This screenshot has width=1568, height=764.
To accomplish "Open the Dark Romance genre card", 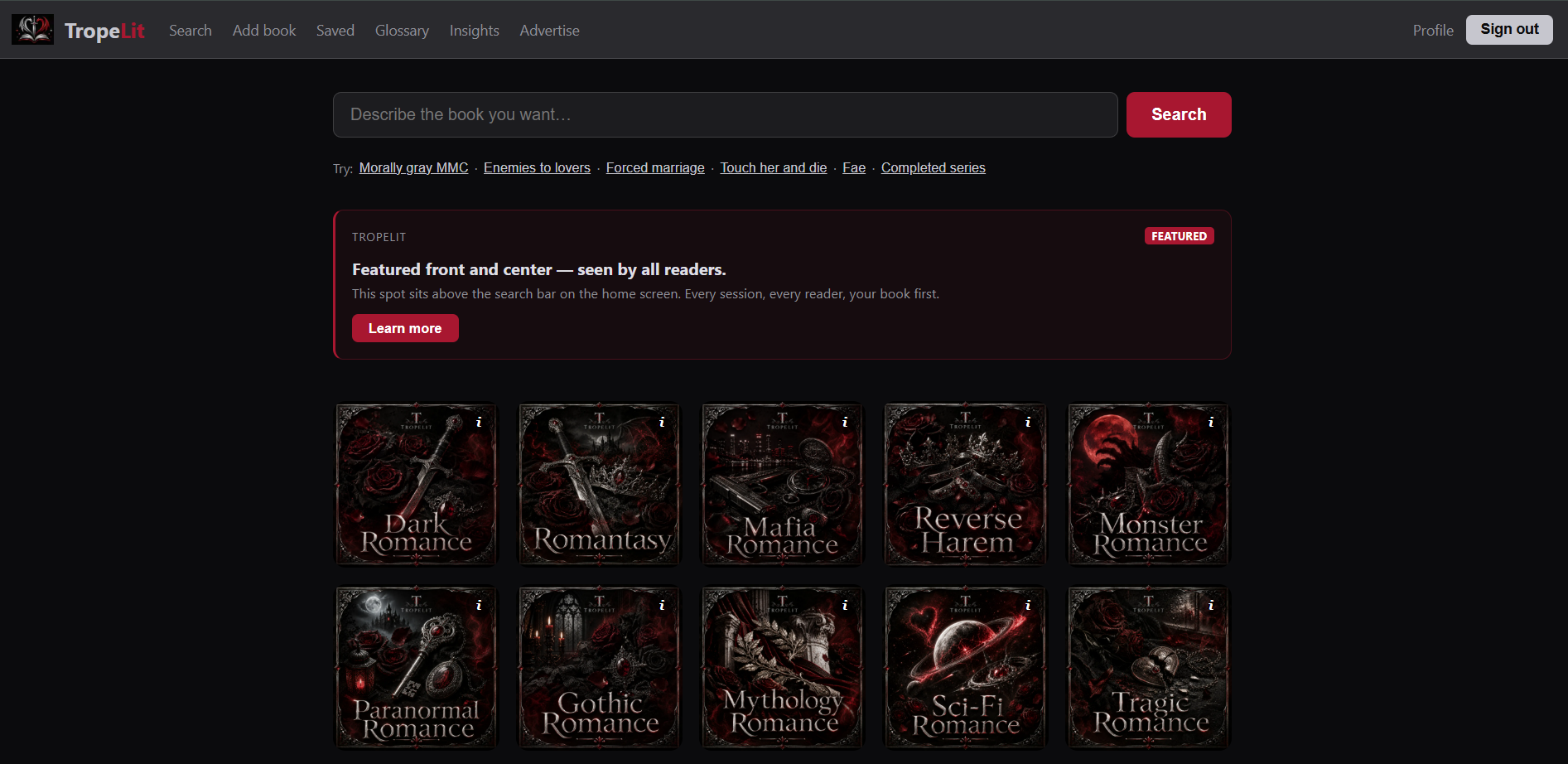I will [416, 484].
